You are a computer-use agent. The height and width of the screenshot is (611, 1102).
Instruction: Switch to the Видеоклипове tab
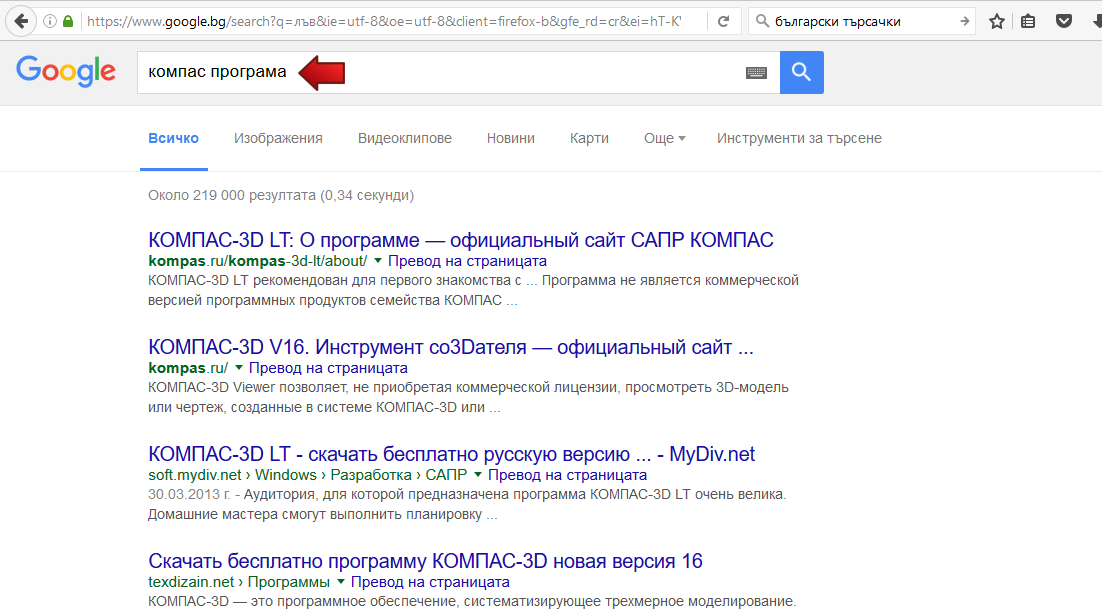click(x=404, y=138)
